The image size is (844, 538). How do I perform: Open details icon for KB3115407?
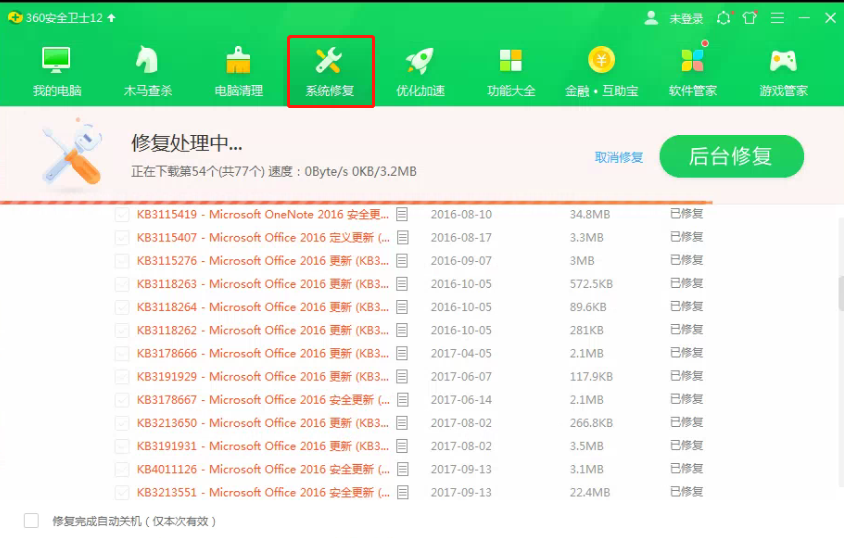pos(402,237)
